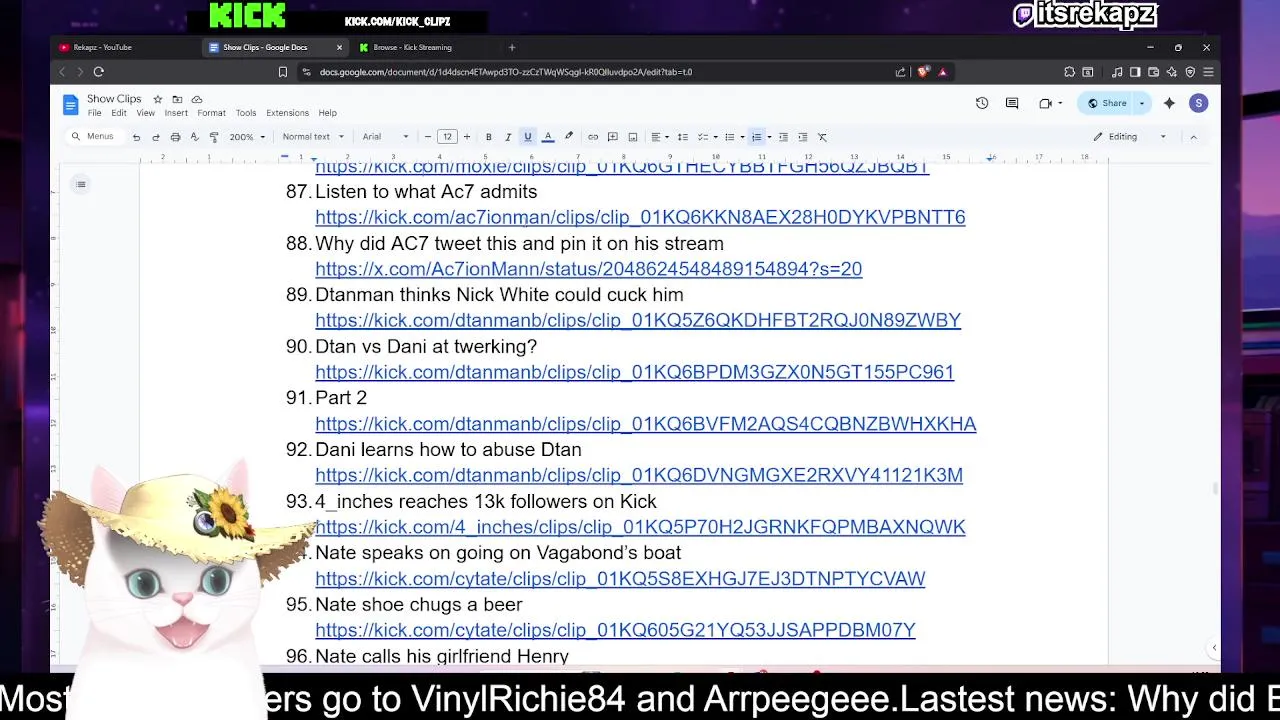Open the Extensions menu
The height and width of the screenshot is (720, 1280).
[287, 113]
